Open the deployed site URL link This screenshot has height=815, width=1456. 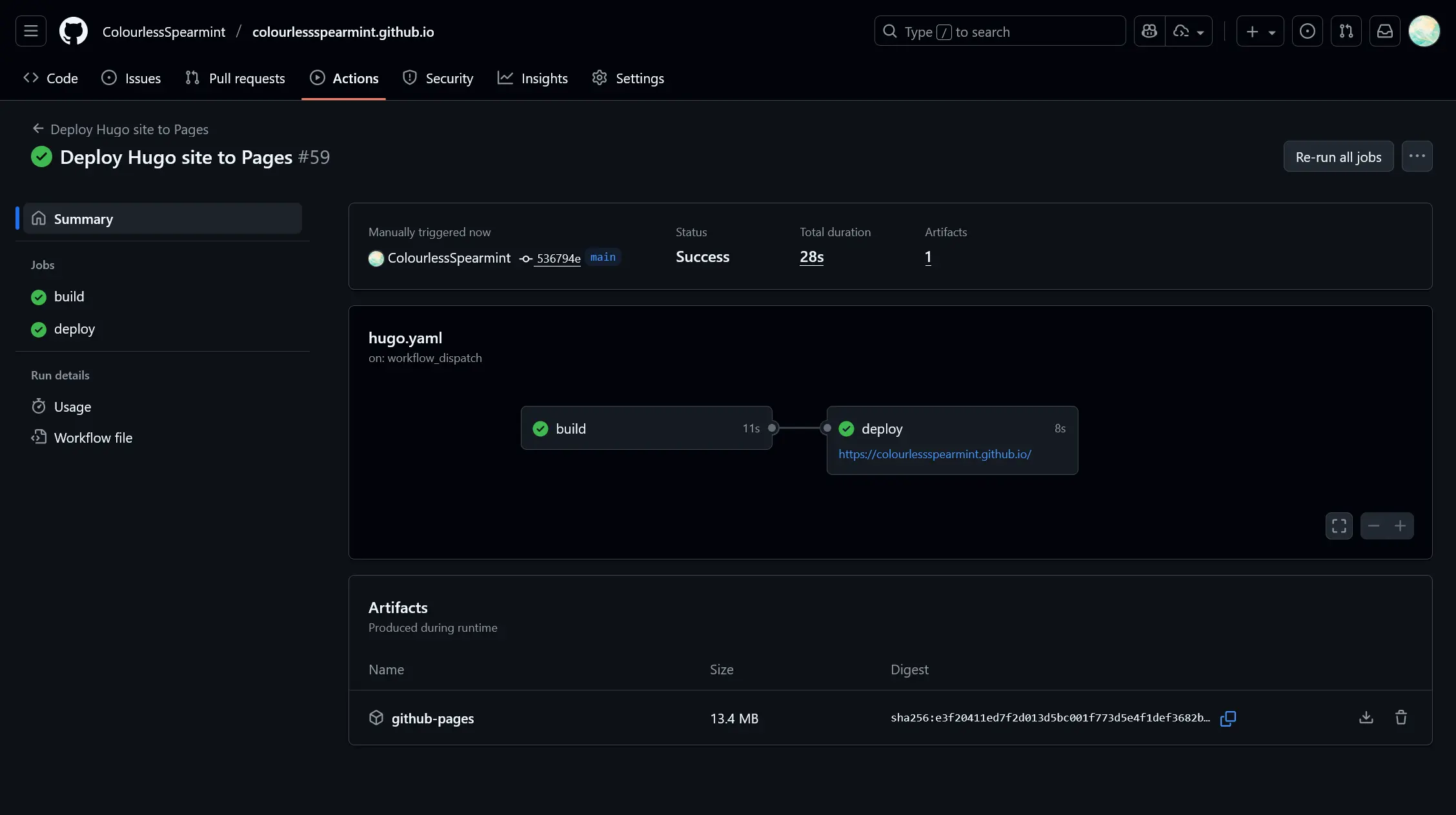935,454
